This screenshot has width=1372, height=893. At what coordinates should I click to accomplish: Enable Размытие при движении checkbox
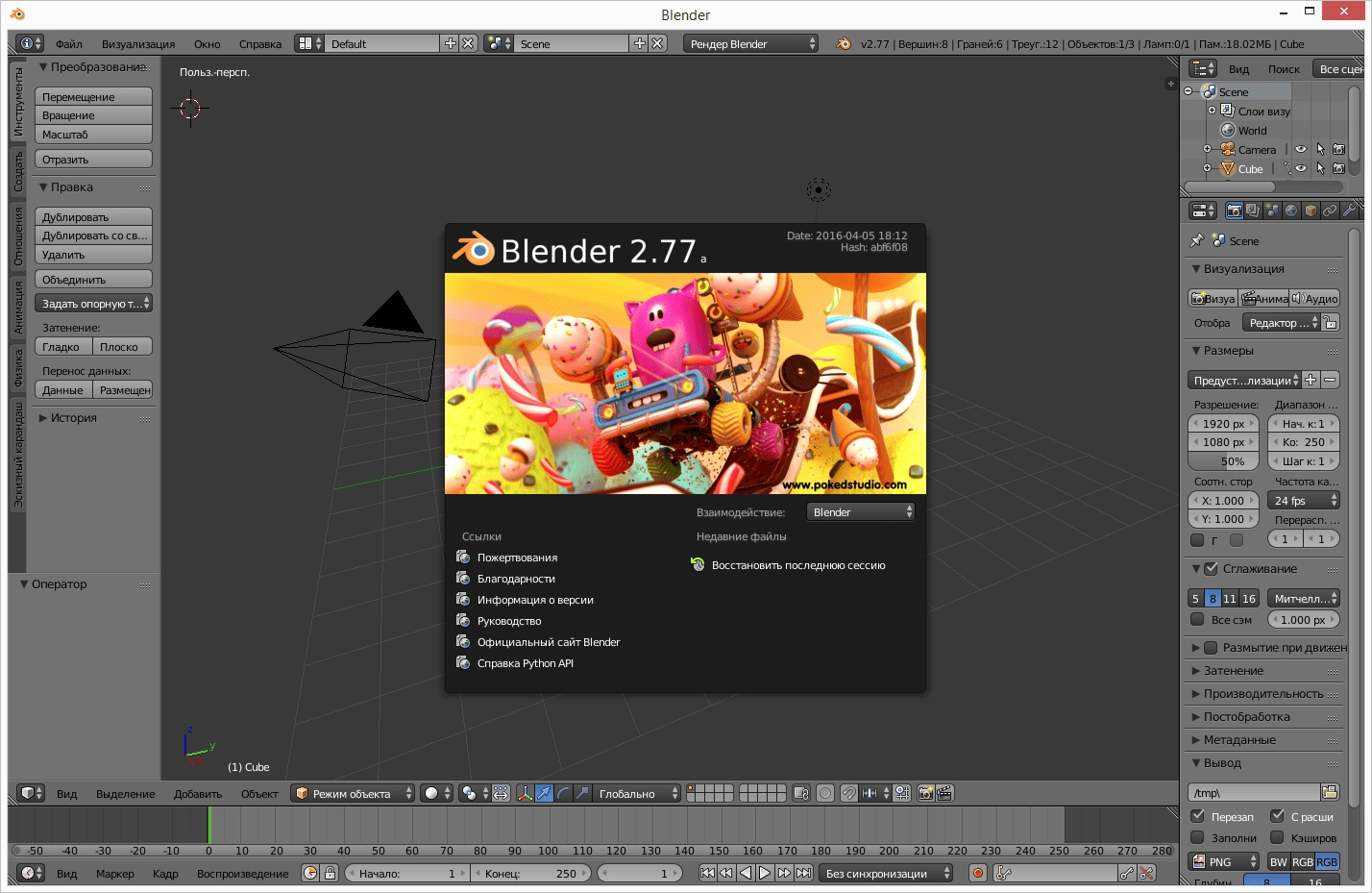click(1211, 647)
